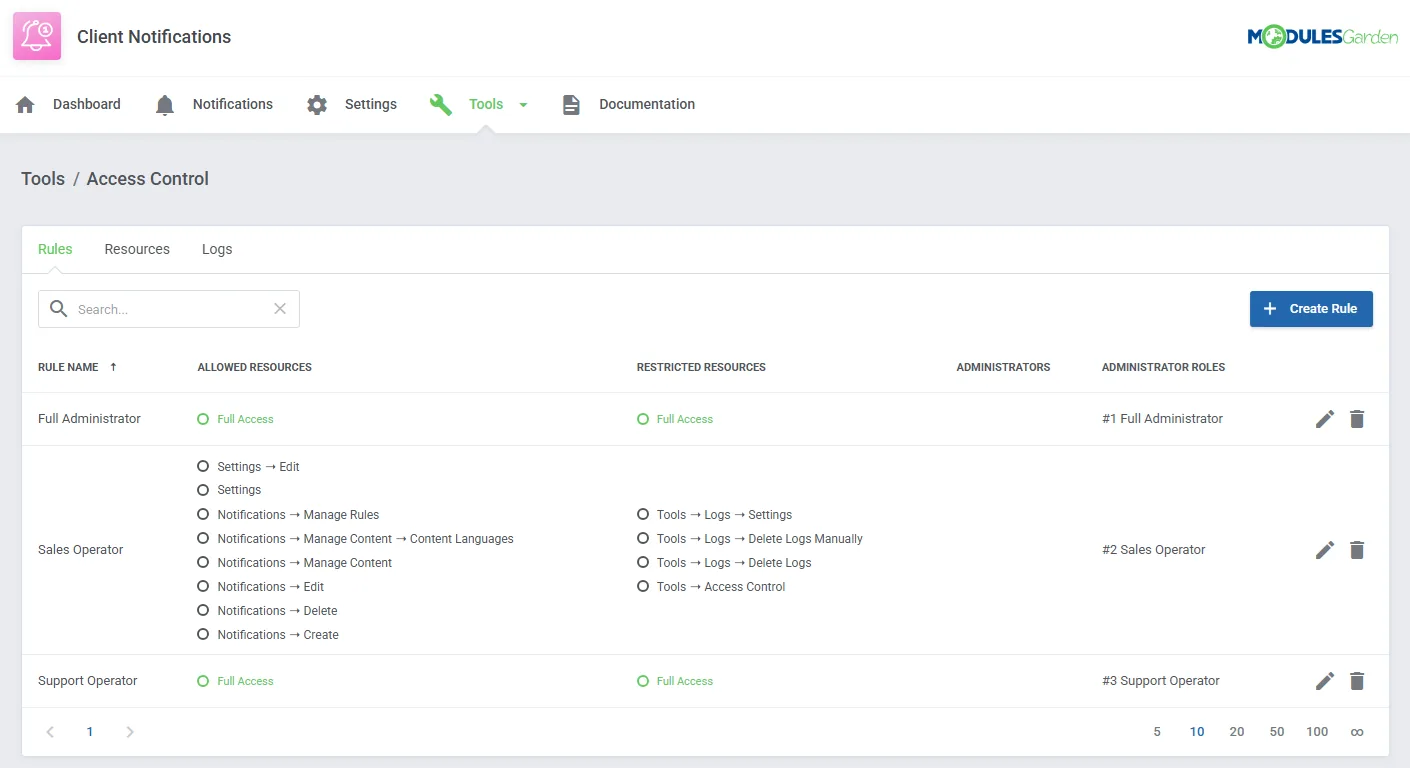
Task: Switch to the Logs tab
Action: pyautogui.click(x=217, y=249)
